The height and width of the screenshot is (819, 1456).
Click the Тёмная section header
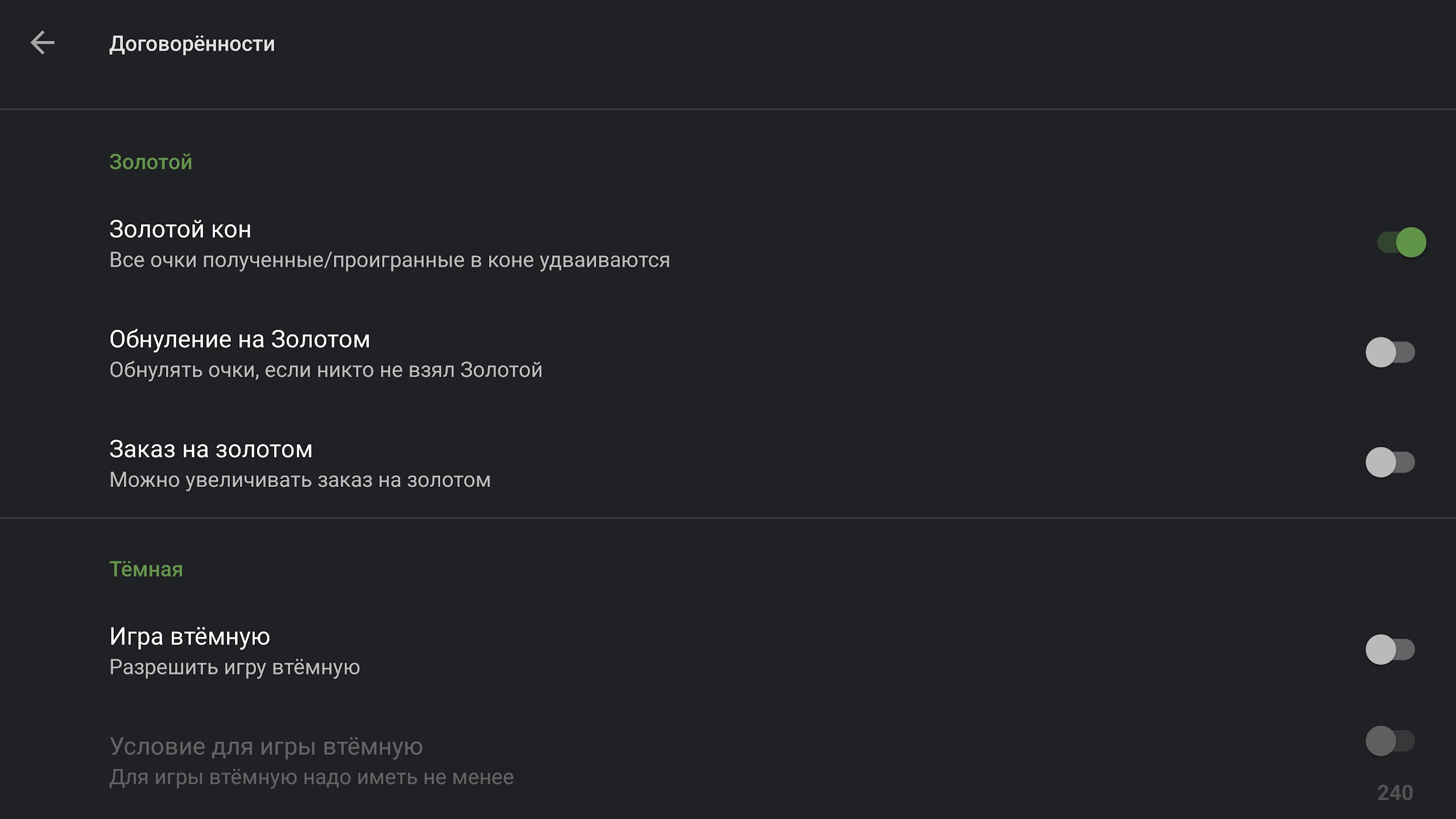tap(146, 569)
